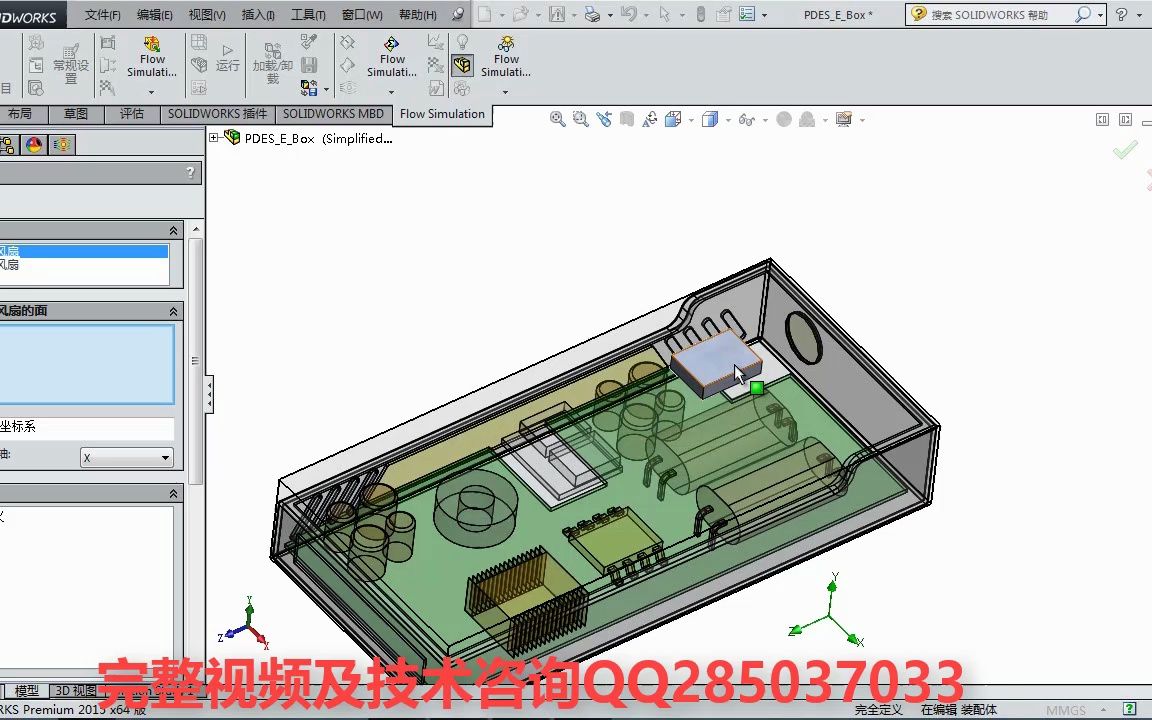Open the 常规设置 settings icon
Viewport: 1152px width, 720px height.
pyautogui.click(x=70, y=60)
